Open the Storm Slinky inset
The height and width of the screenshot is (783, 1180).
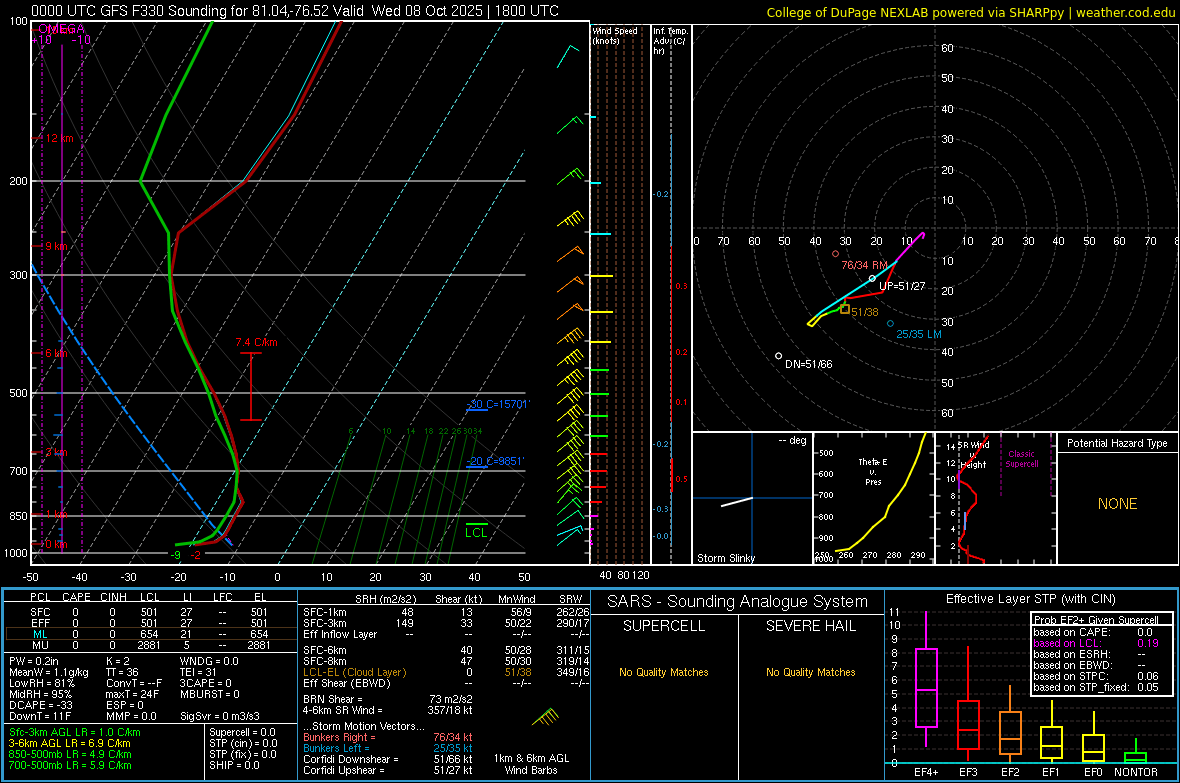[752, 498]
